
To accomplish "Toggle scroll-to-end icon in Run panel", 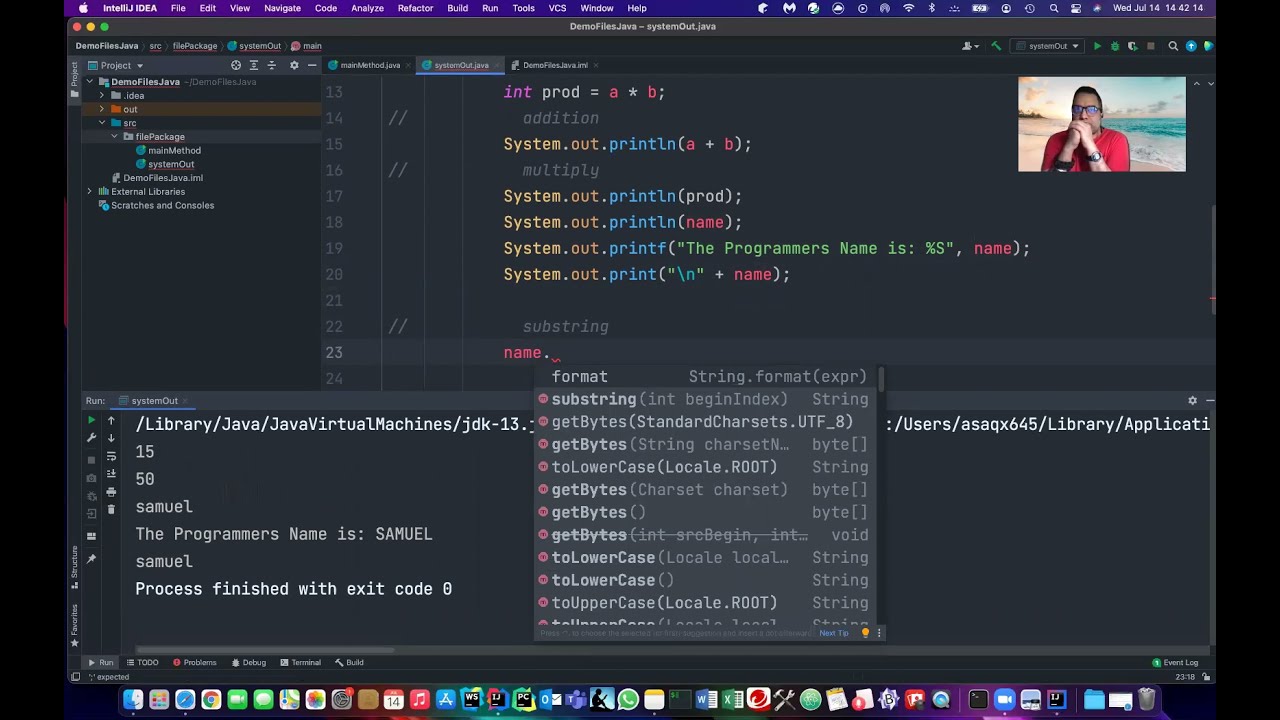I will [x=111, y=475].
